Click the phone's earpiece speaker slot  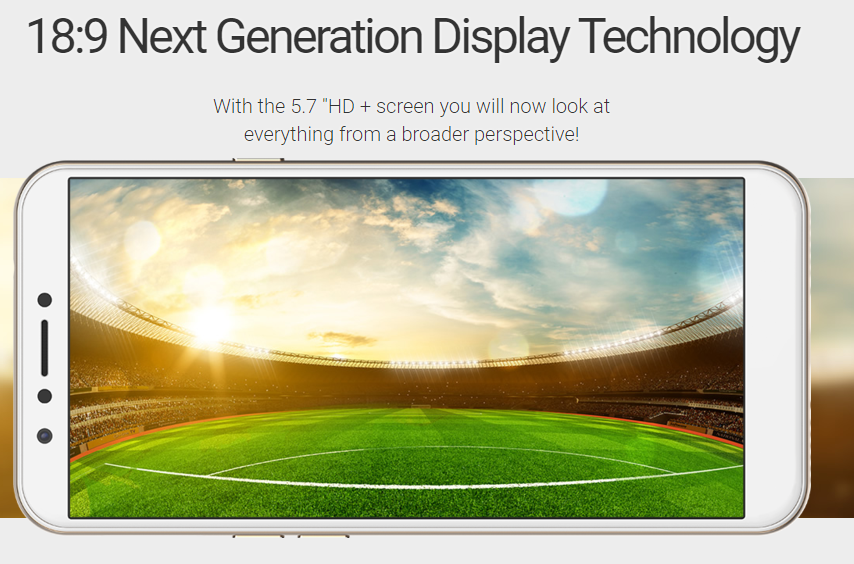click(45, 348)
